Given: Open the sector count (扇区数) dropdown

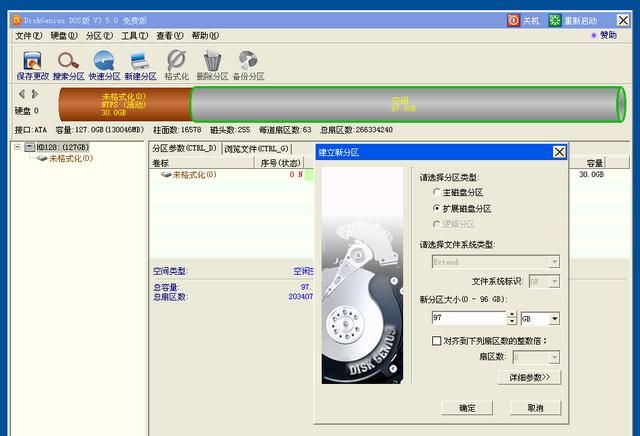Looking at the screenshot, I should coord(554,358).
